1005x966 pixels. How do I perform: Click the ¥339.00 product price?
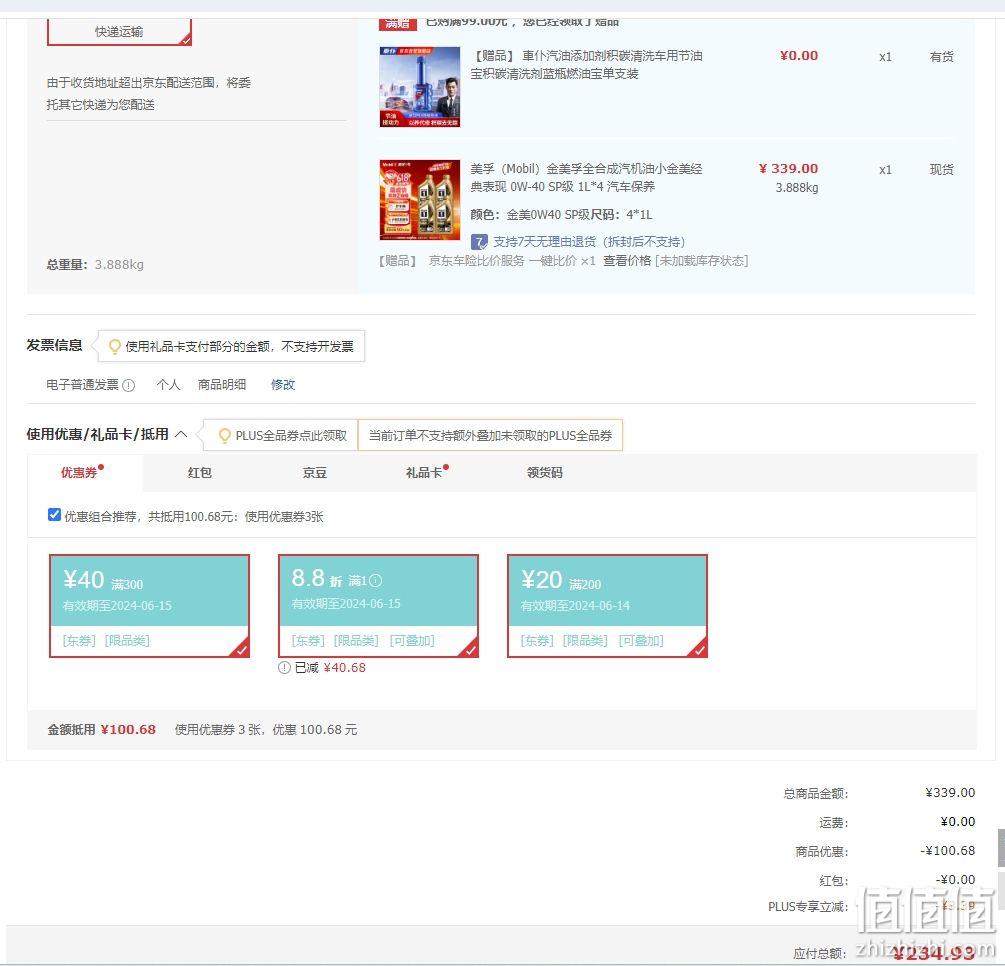[788, 169]
